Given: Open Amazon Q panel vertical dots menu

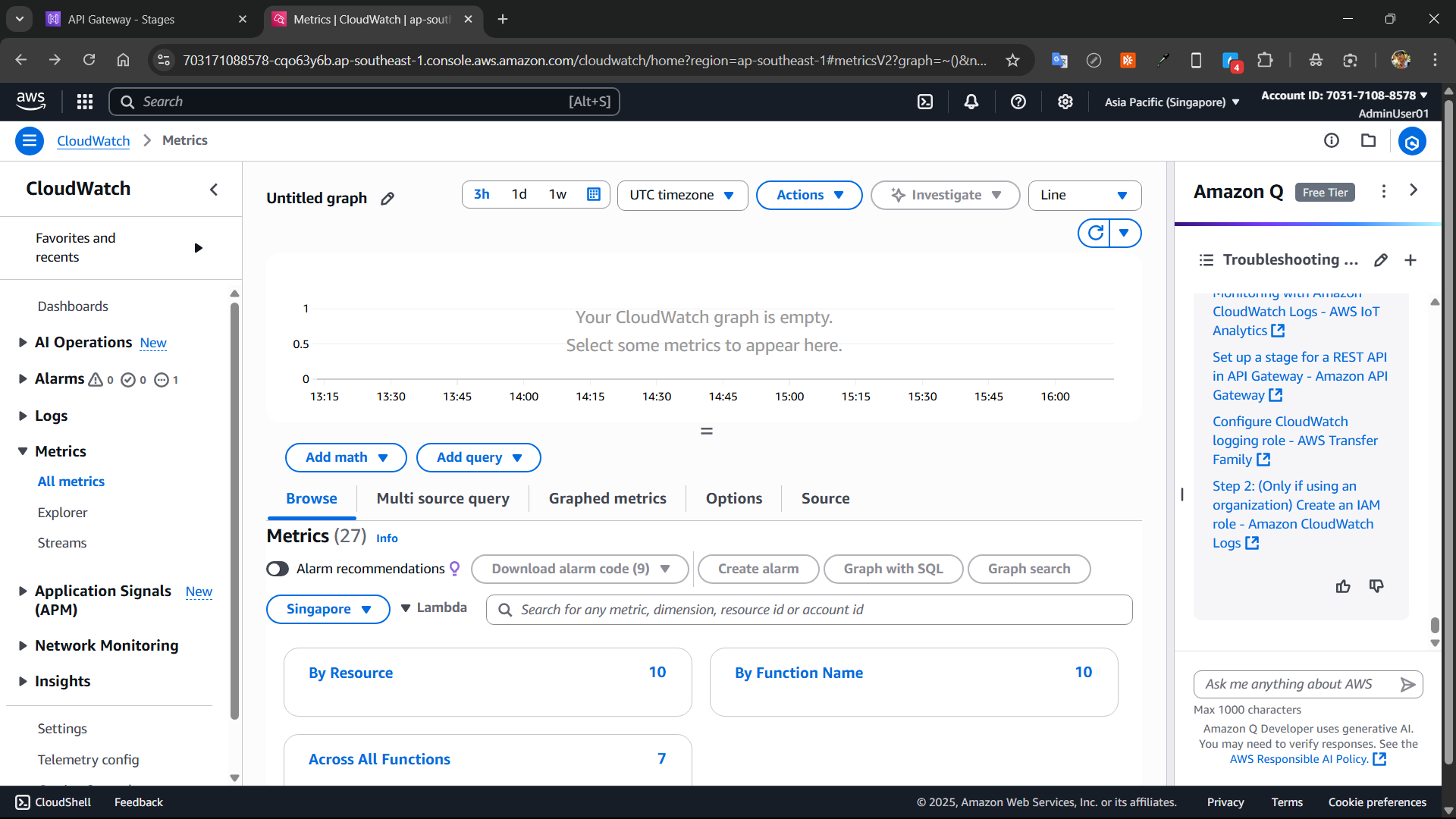Looking at the screenshot, I should [1384, 191].
